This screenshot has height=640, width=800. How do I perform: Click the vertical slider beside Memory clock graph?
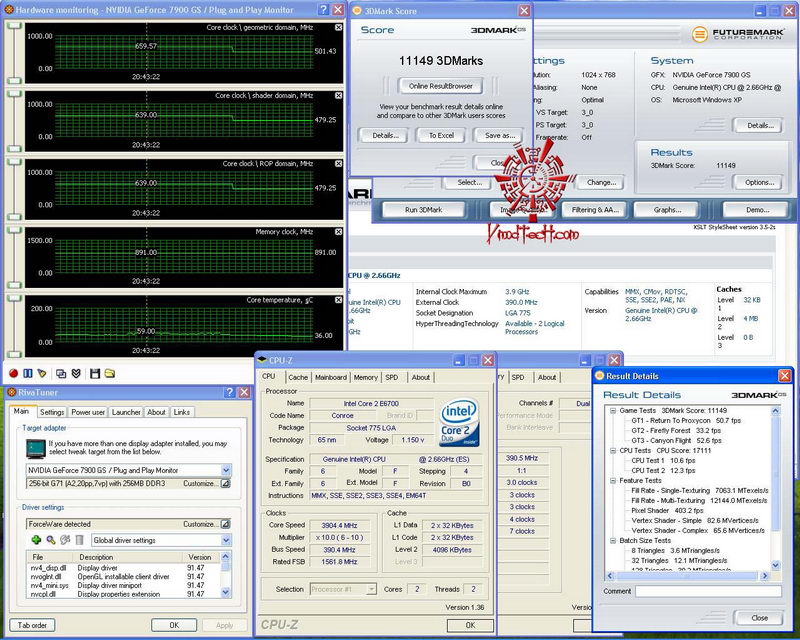pyautogui.click(x=15, y=257)
